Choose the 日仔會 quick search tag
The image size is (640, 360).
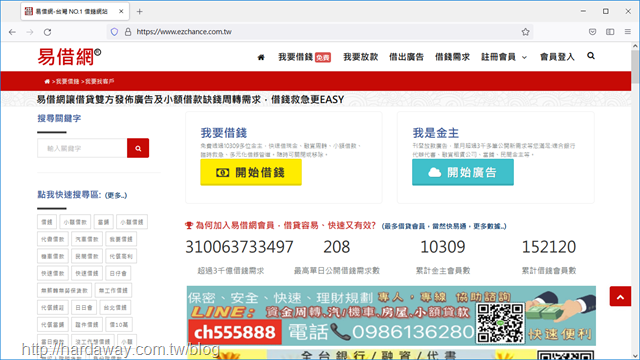tap(118, 273)
